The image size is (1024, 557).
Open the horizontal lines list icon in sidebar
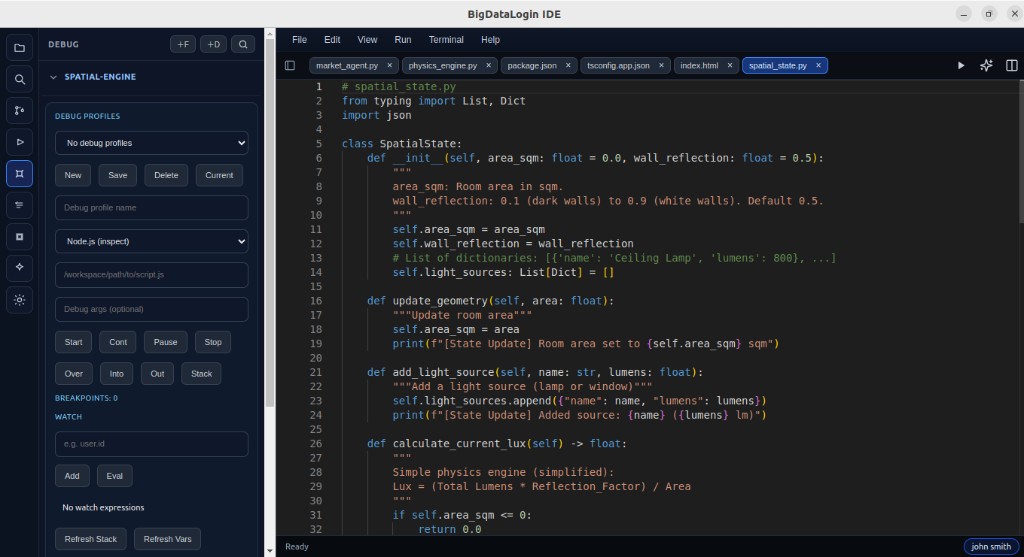[x=20, y=205]
